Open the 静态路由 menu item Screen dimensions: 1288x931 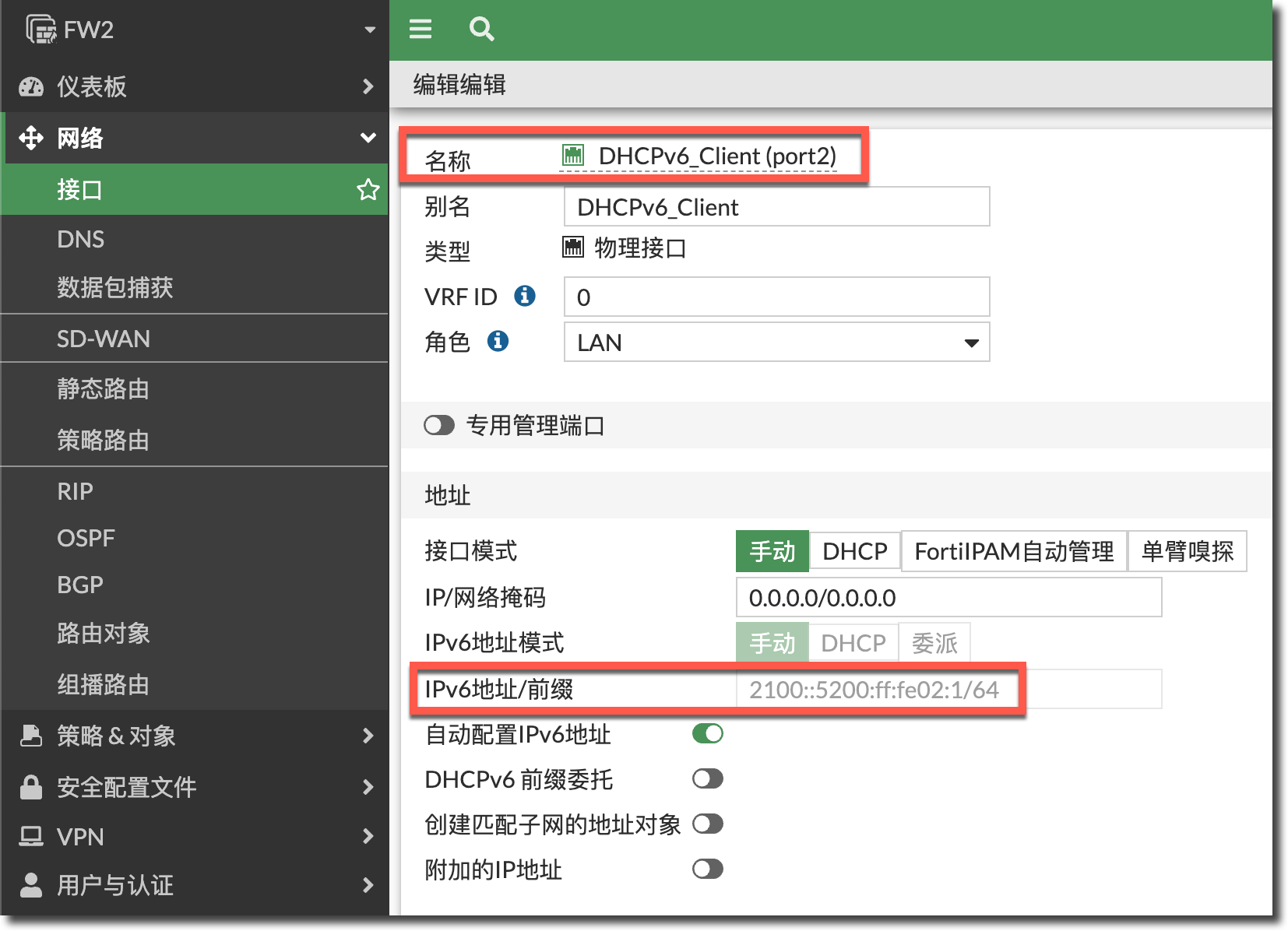click(103, 388)
